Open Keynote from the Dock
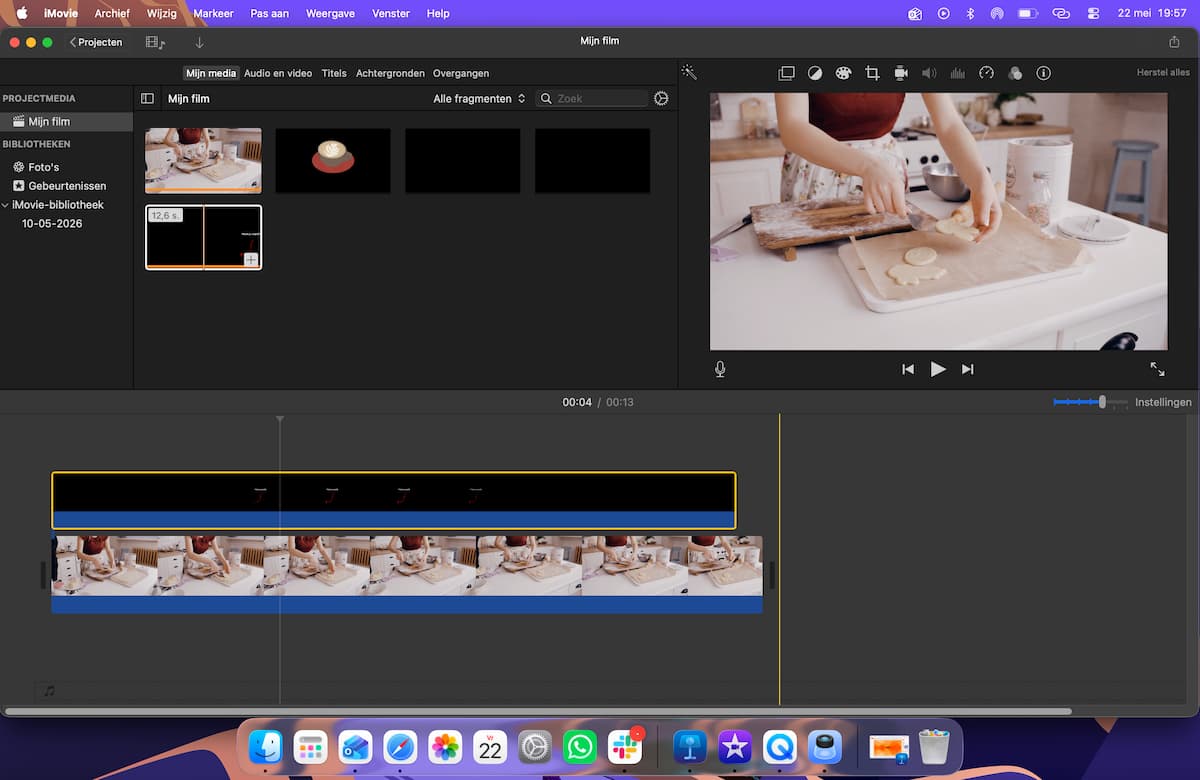 tap(690, 747)
